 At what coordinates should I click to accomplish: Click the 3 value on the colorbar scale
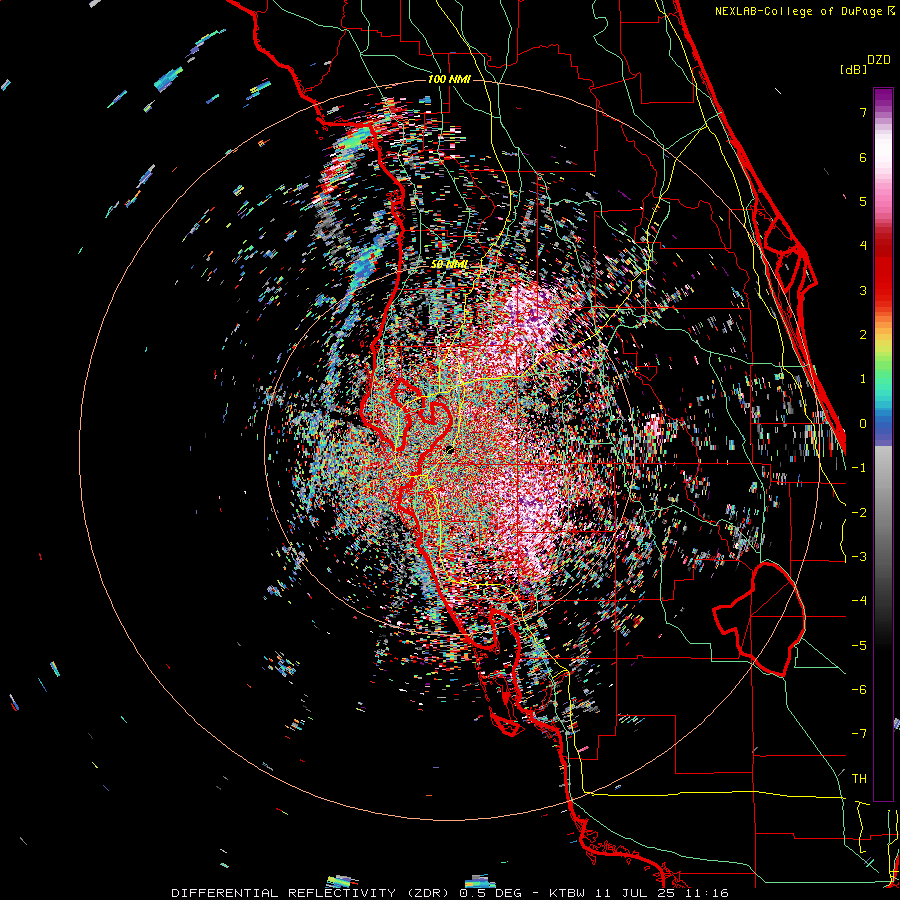coord(863,290)
